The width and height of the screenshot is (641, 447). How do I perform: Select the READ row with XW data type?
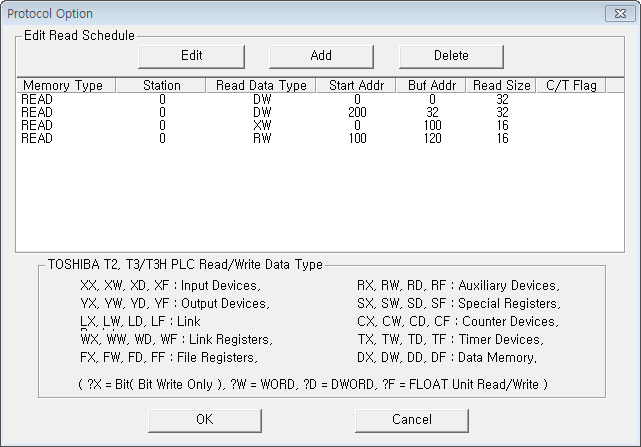tap(320, 126)
